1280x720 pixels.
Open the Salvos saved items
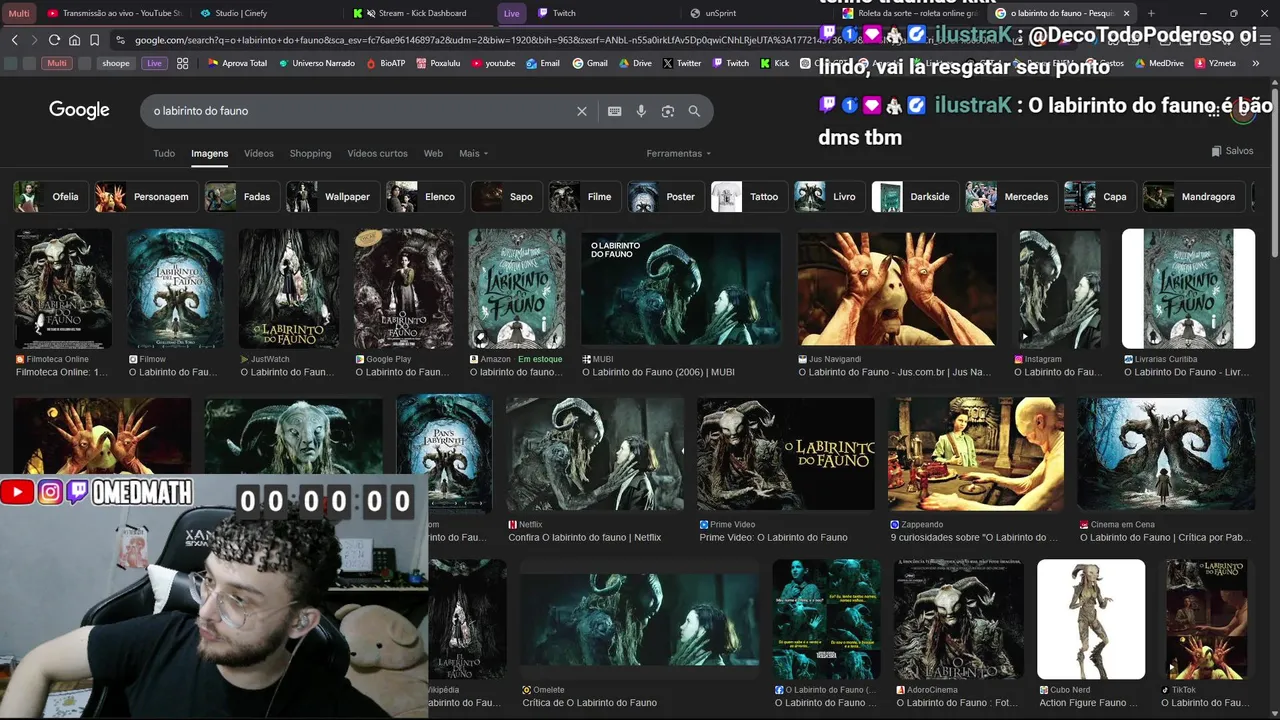[1232, 151]
